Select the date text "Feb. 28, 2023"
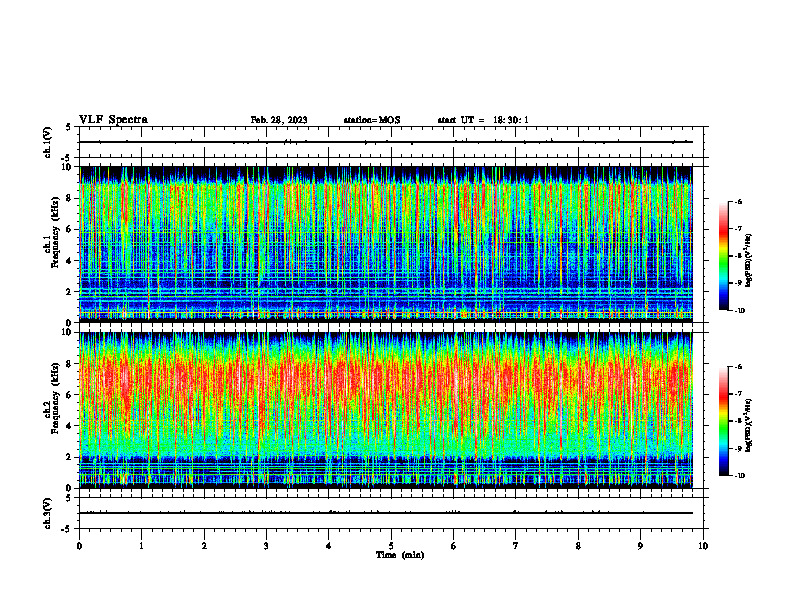This screenshot has height=612, width=792. pyautogui.click(x=279, y=120)
